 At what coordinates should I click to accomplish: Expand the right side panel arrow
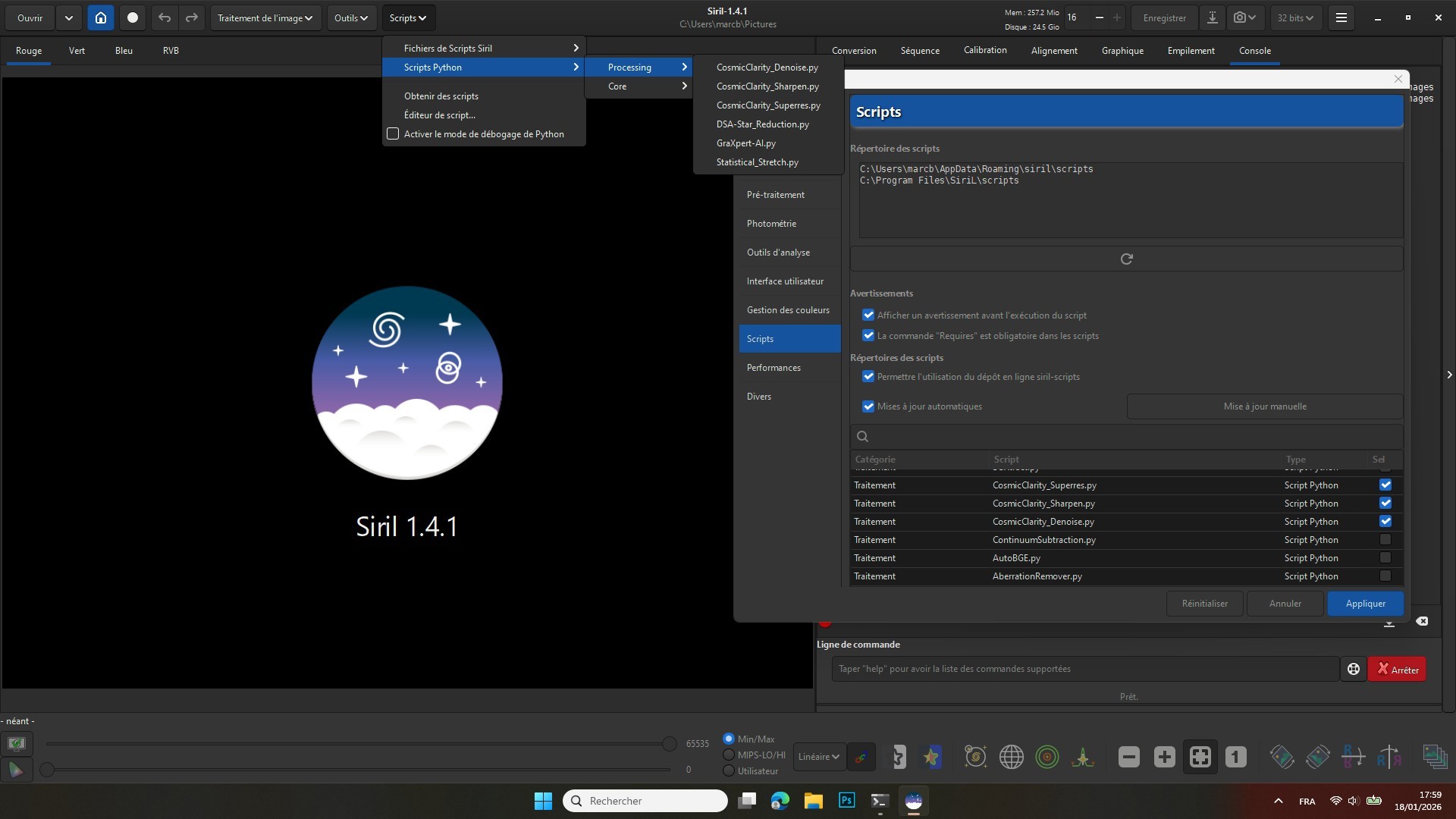click(1449, 375)
